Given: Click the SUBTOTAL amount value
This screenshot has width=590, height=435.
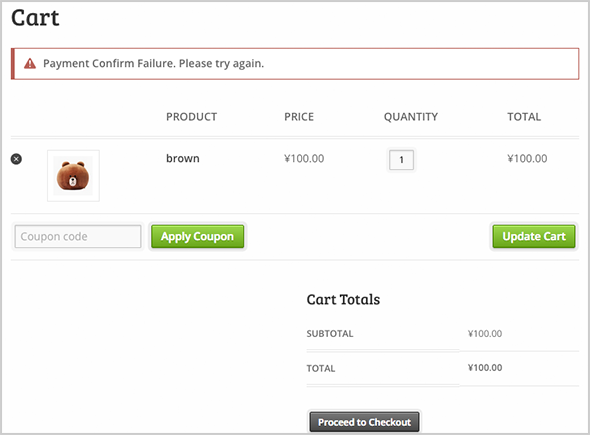Looking at the screenshot, I should 485,333.
